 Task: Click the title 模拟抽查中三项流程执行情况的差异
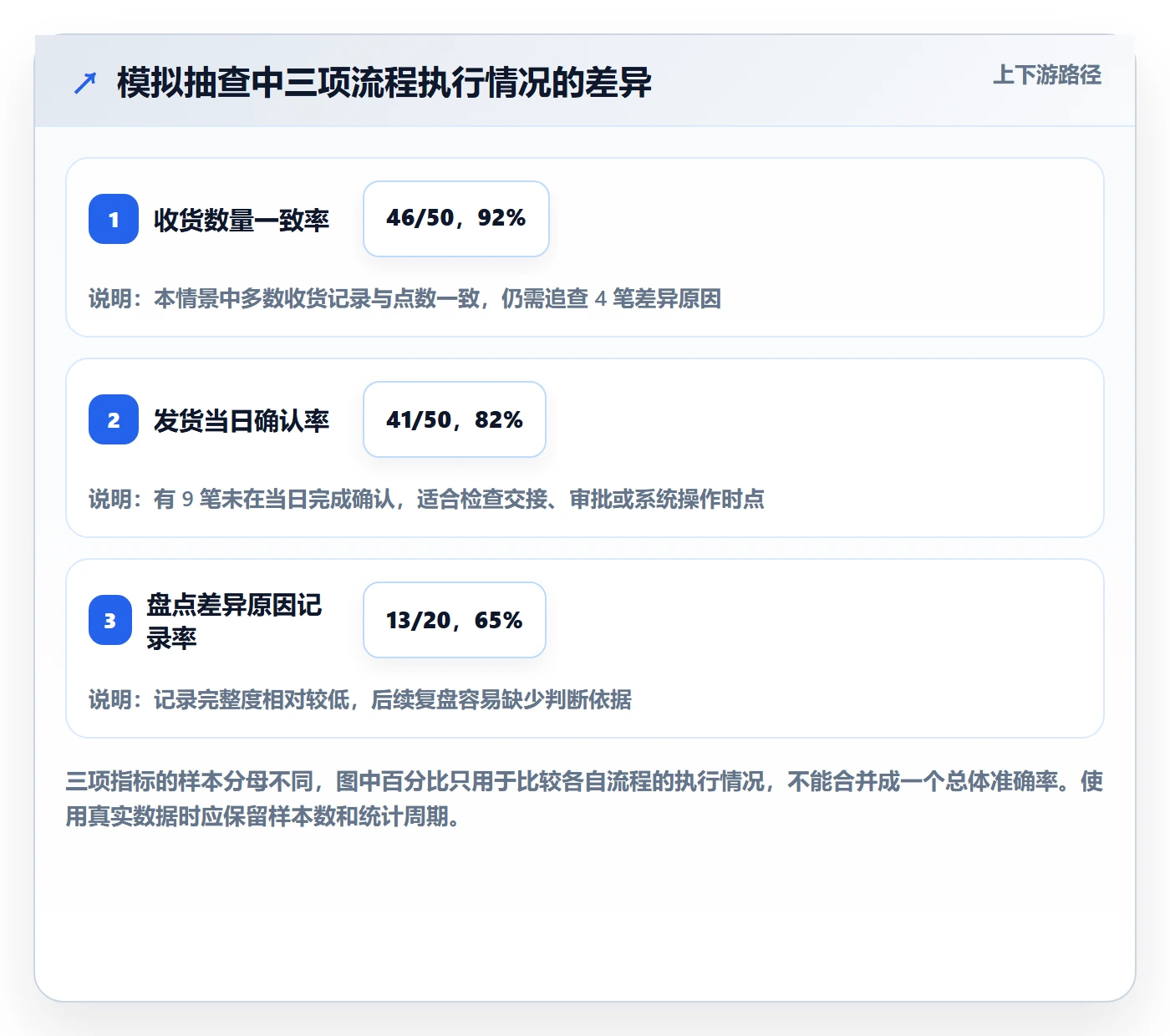[x=384, y=83]
